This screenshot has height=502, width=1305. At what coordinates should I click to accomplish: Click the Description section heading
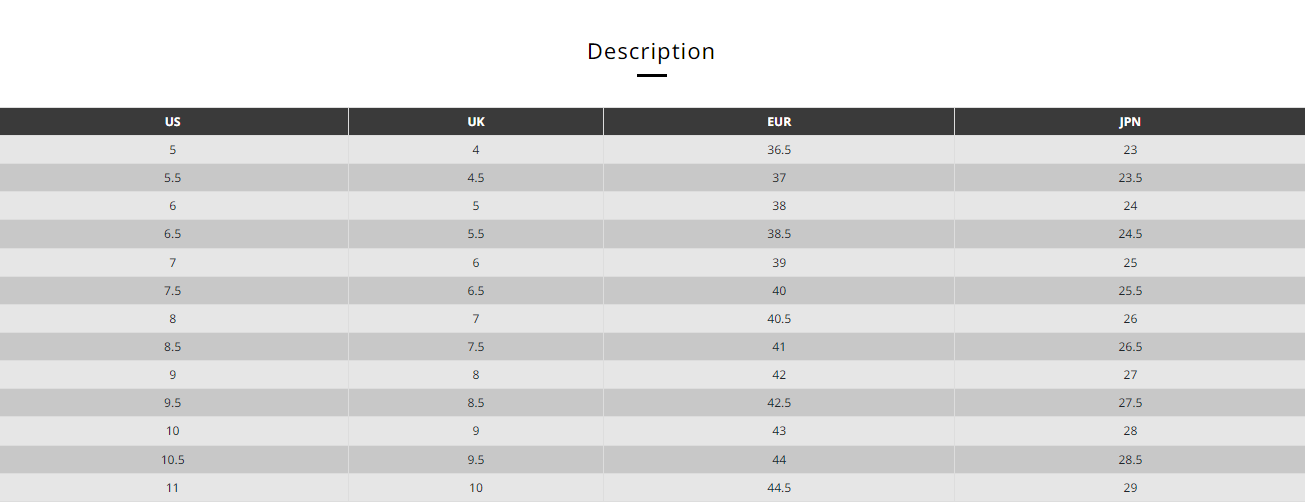[651, 51]
